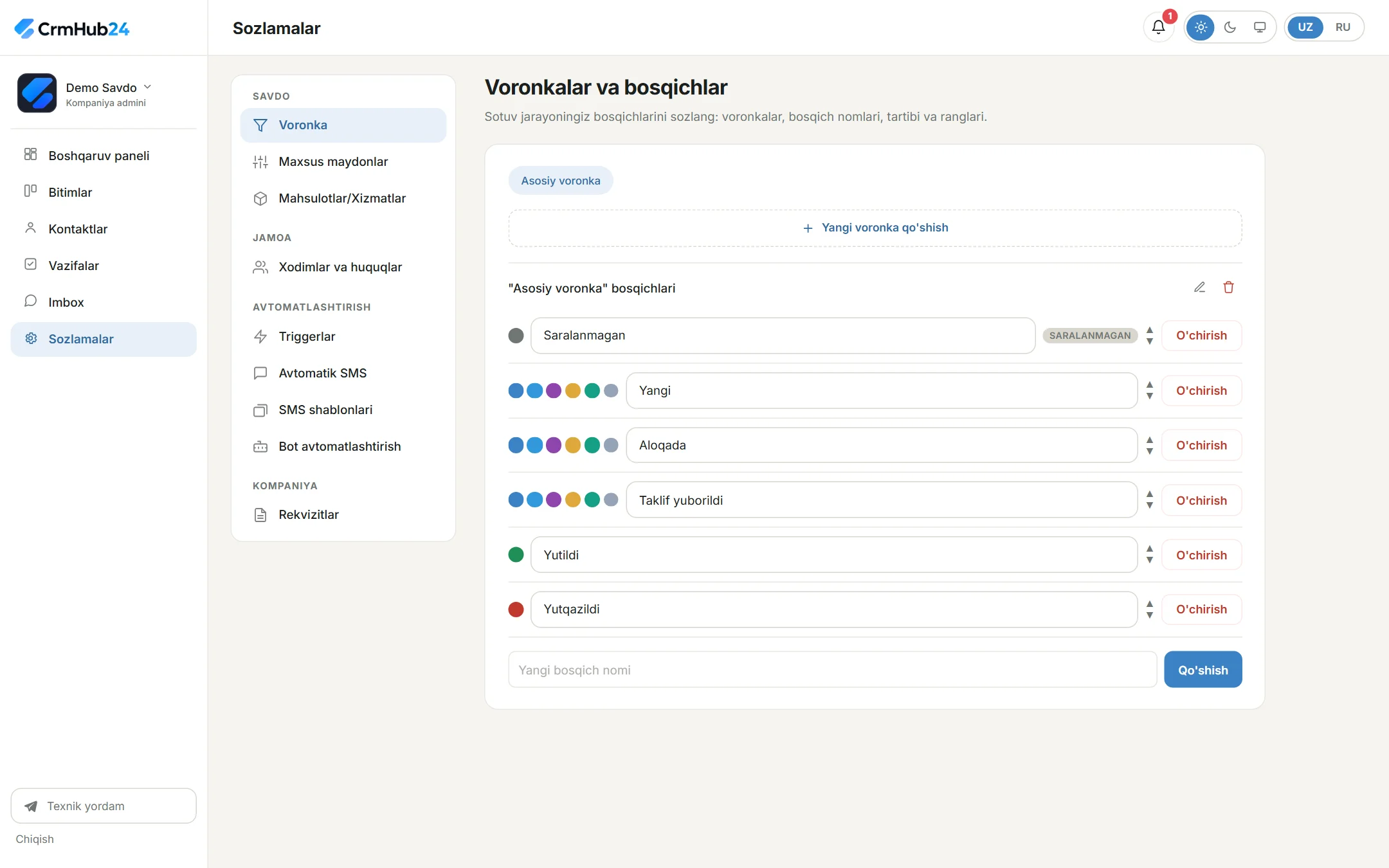Open the notifications bell
The height and width of the screenshot is (868, 1389).
pyautogui.click(x=1158, y=27)
